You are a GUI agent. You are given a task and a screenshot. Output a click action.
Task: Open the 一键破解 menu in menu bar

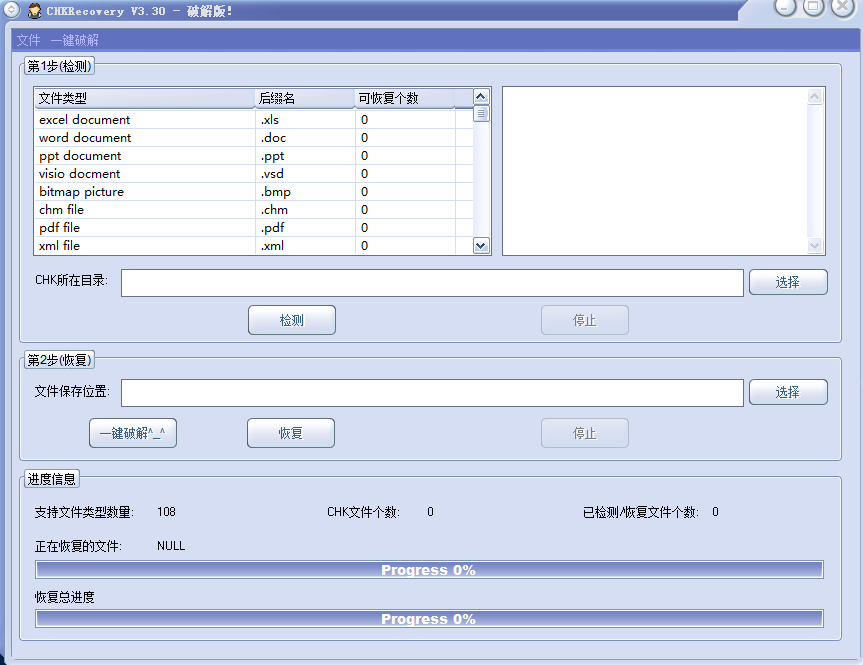[75, 41]
